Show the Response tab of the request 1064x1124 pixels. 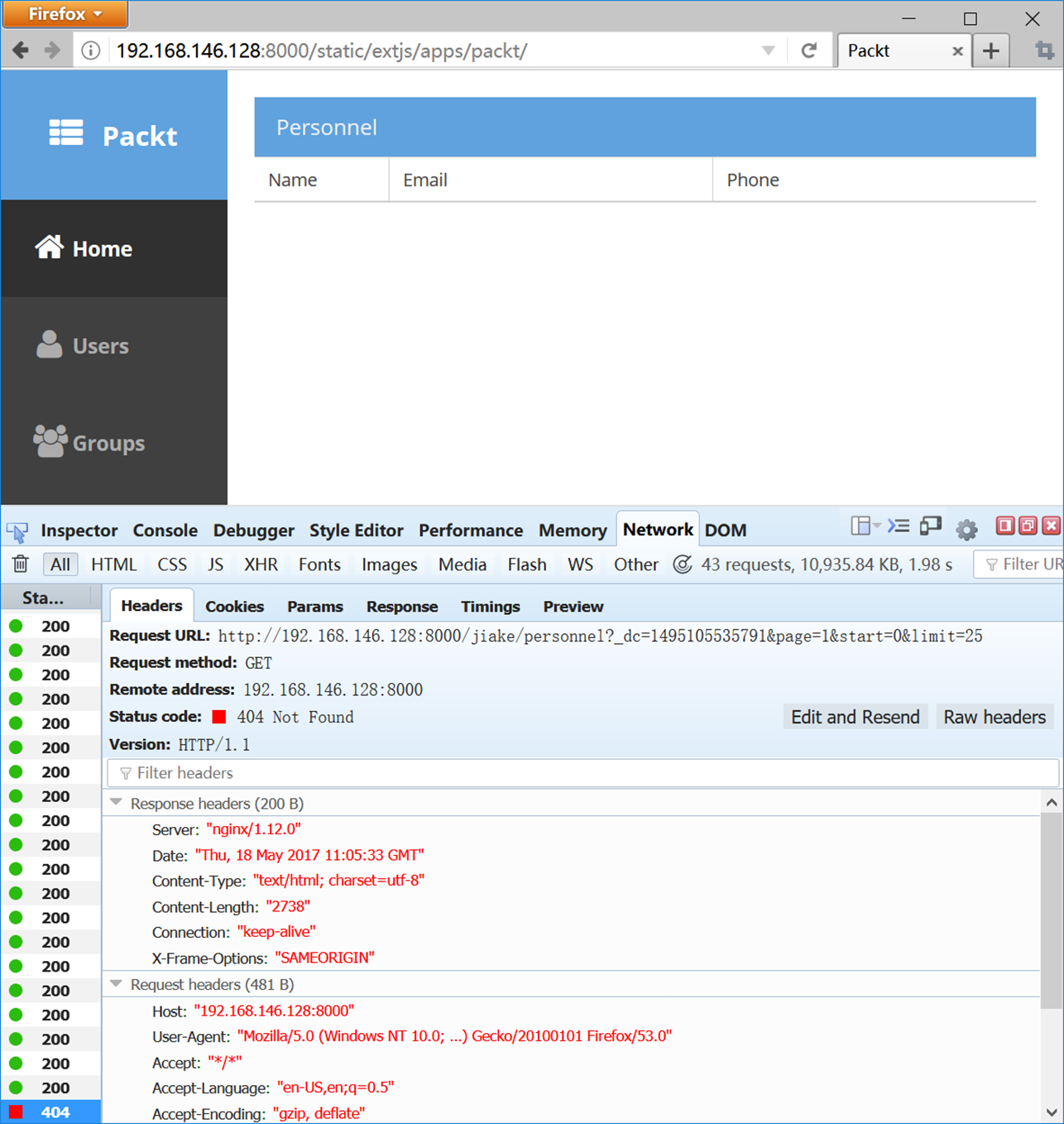click(x=402, y=607)
